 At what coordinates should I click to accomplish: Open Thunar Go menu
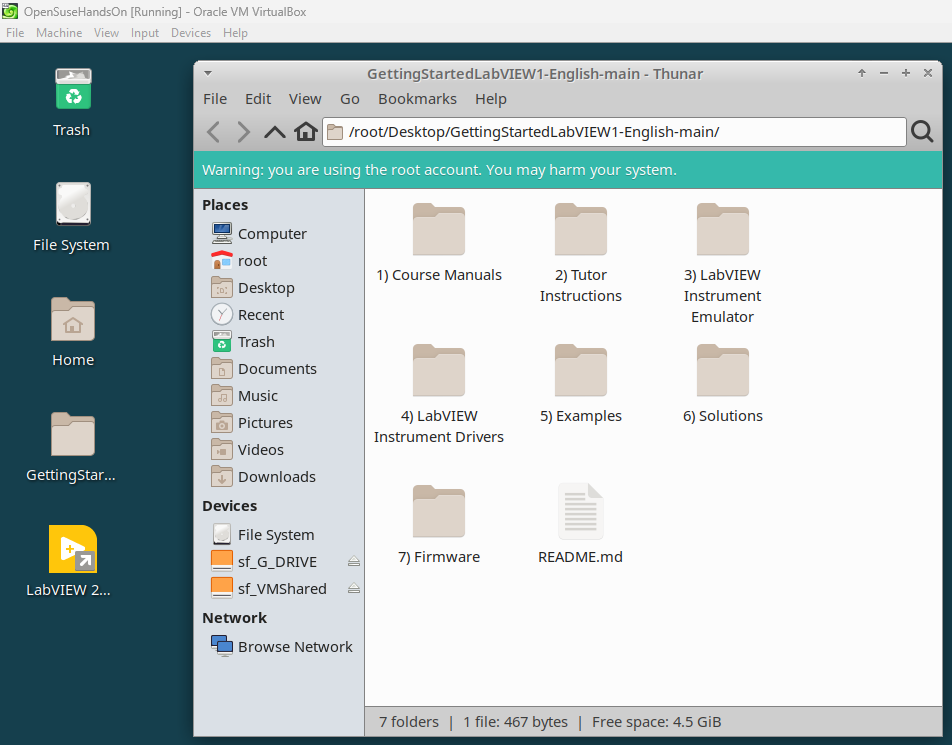350,99
